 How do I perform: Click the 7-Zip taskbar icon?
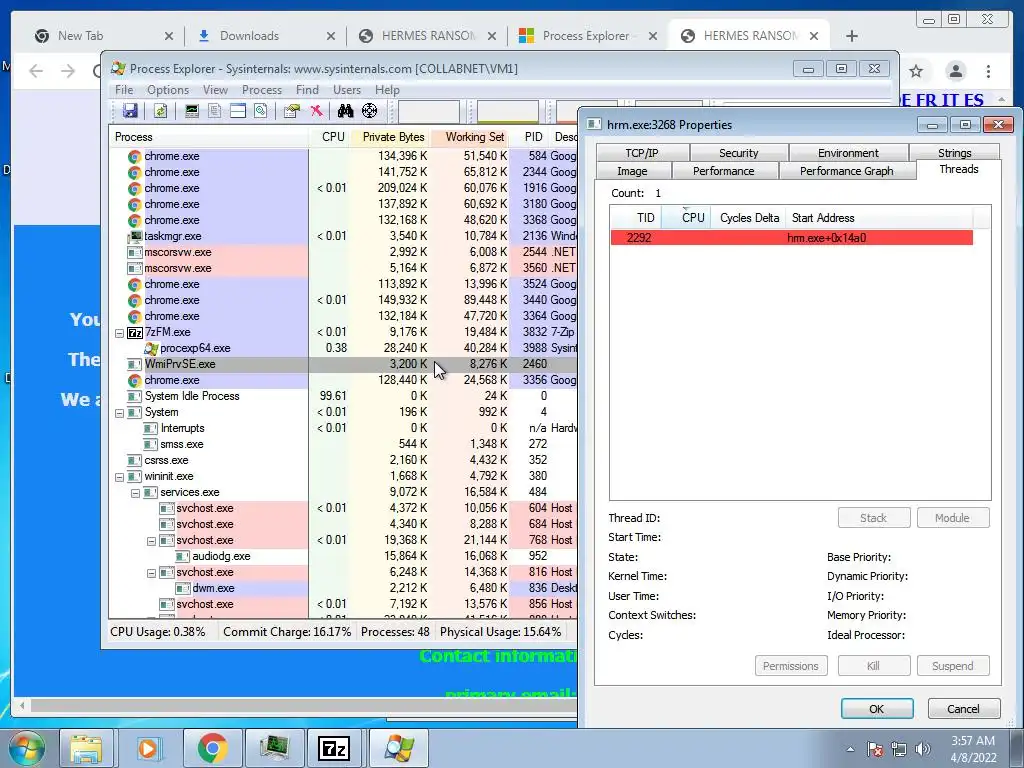click(334, 748)
